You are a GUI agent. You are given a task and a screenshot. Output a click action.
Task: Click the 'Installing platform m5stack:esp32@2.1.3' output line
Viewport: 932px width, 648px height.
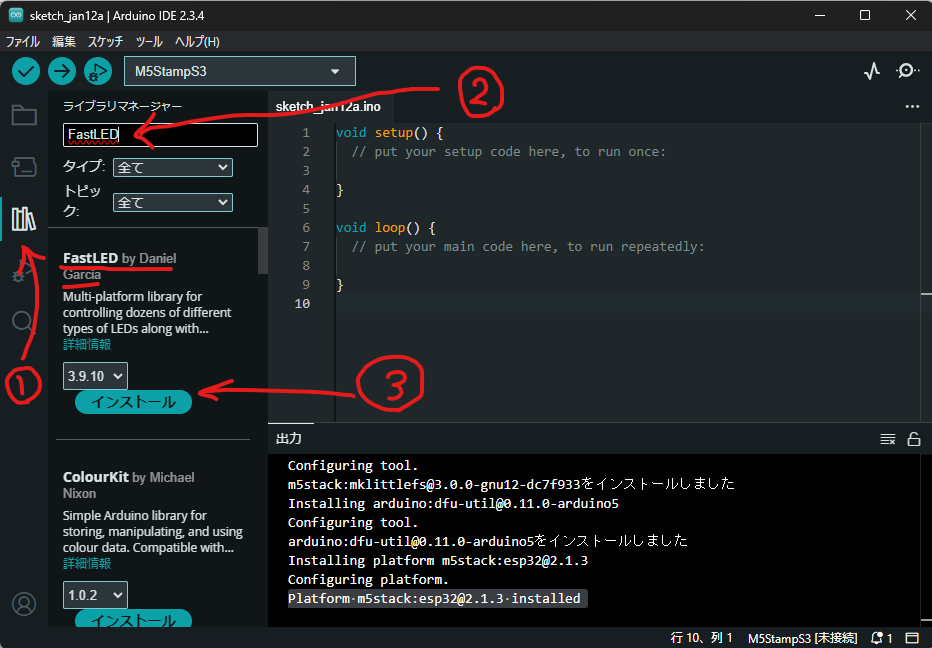point(438,561)
